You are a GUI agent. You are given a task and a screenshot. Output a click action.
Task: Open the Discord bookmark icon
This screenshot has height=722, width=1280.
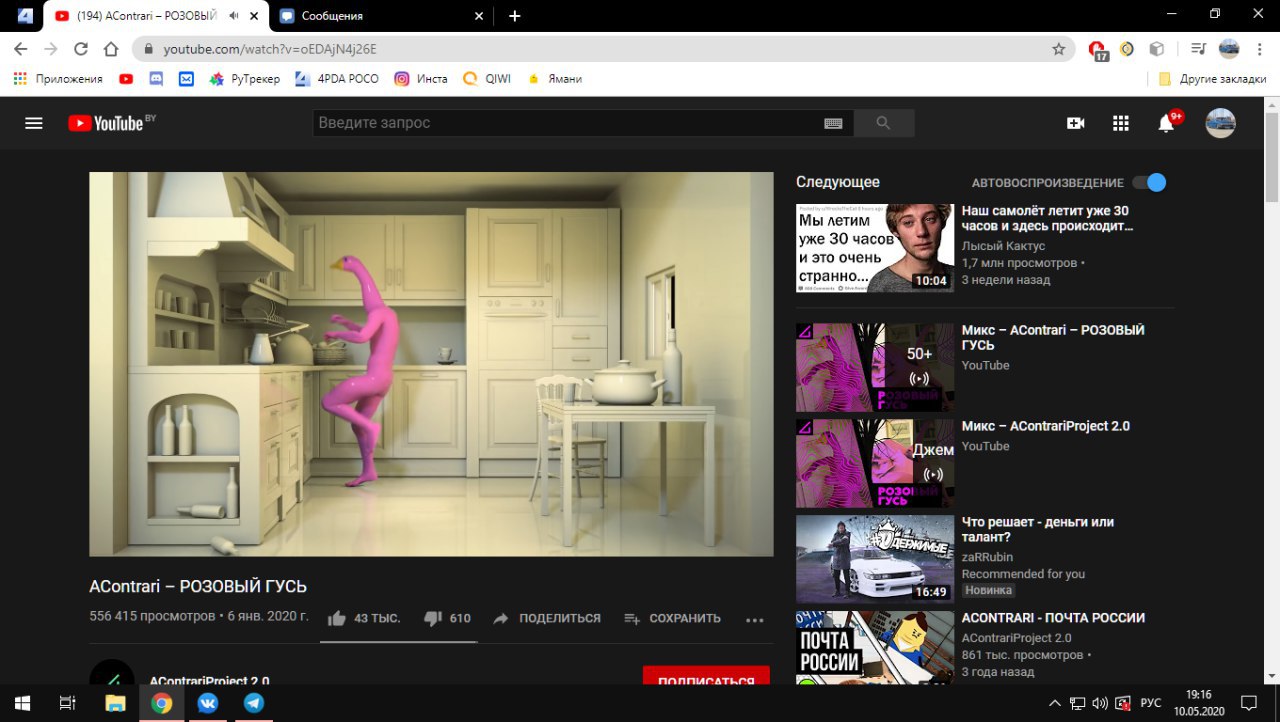[x=156, y=79]
